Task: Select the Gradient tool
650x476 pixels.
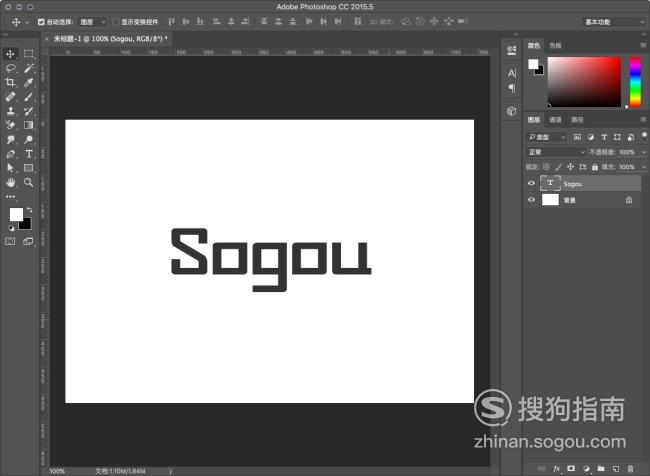Action: pyautogui.click(x=29, y=125)
